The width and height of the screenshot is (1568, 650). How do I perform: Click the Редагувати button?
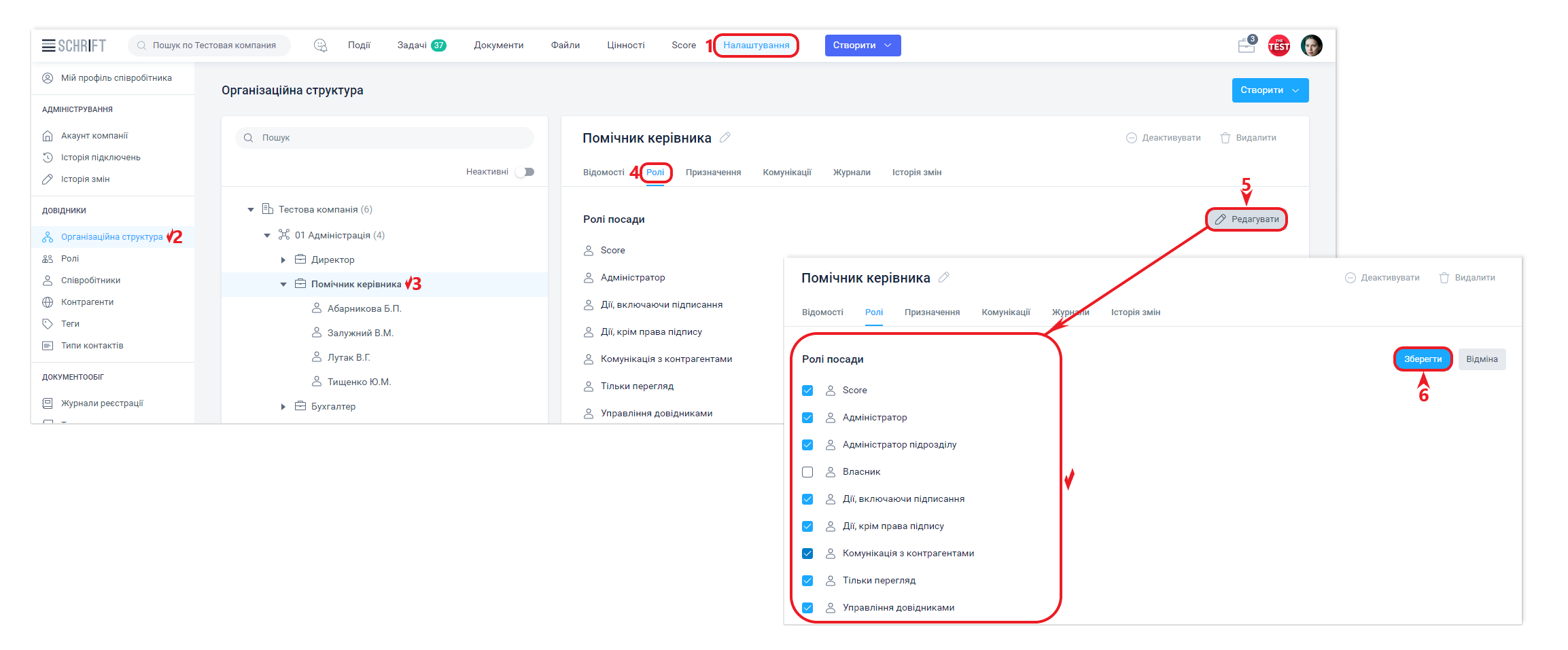(x=1247, y=219)
